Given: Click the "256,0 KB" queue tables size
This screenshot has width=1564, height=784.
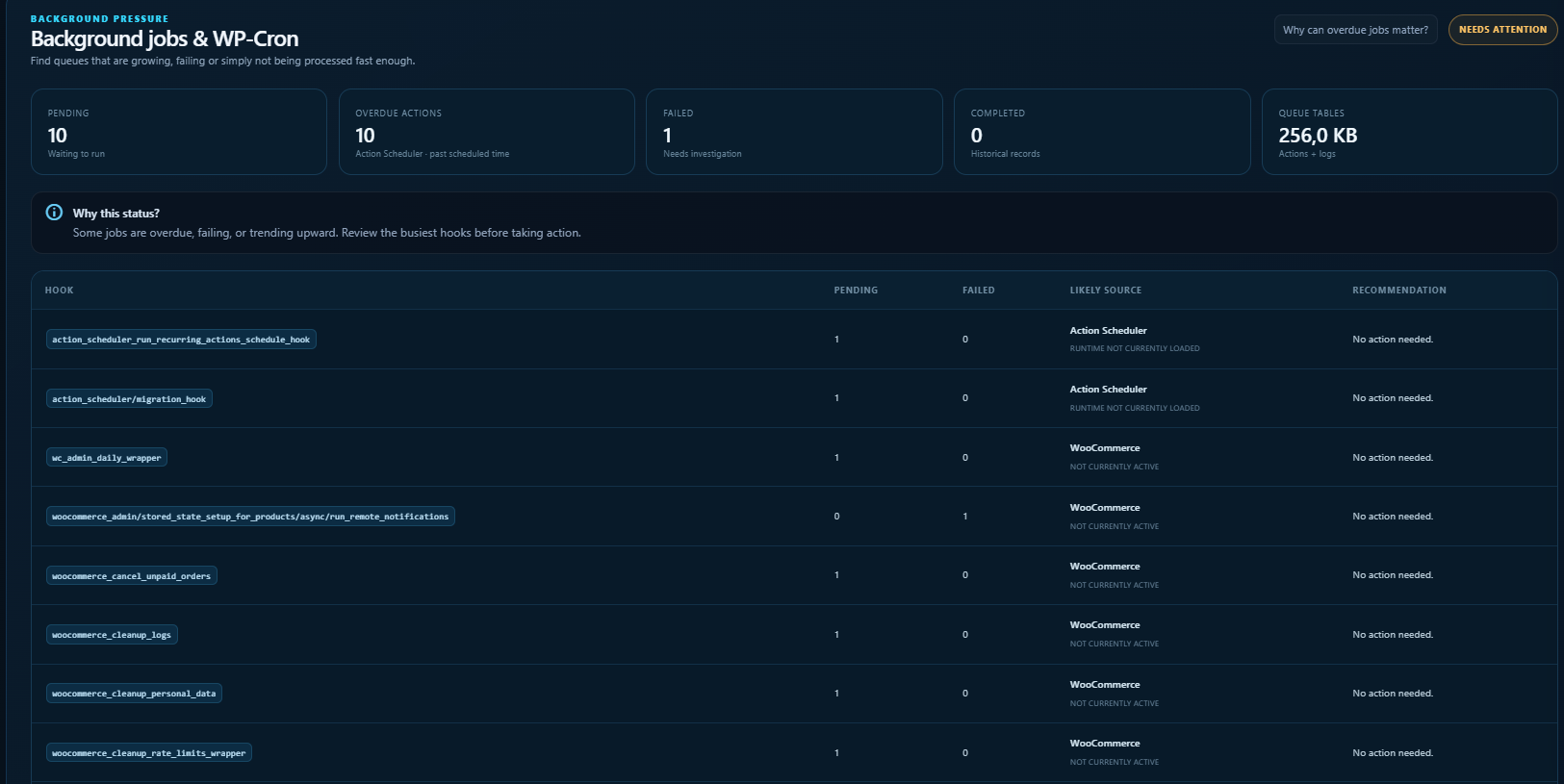Looking at the screenshot, I should [x=1318, y=136].
